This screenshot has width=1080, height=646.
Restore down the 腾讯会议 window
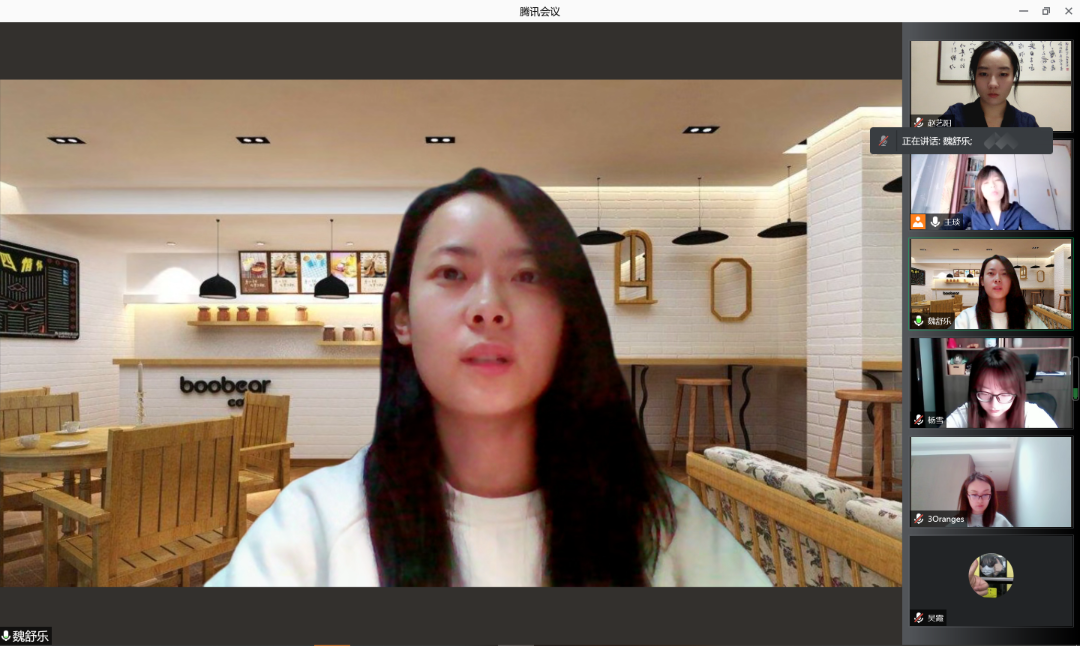pyautogui.click(x=1046, y=11)
